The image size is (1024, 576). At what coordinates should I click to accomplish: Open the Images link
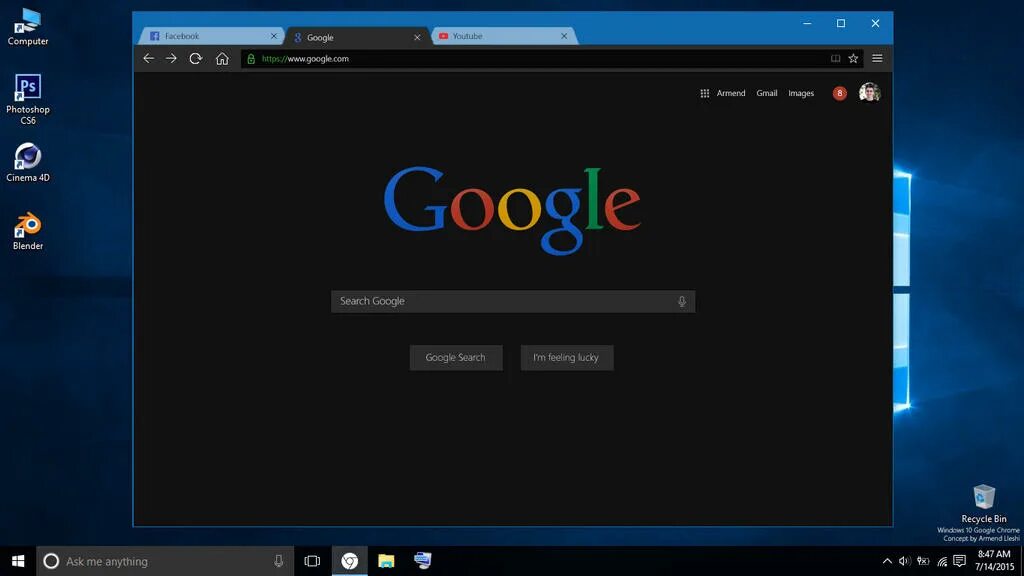pos(801,93)
